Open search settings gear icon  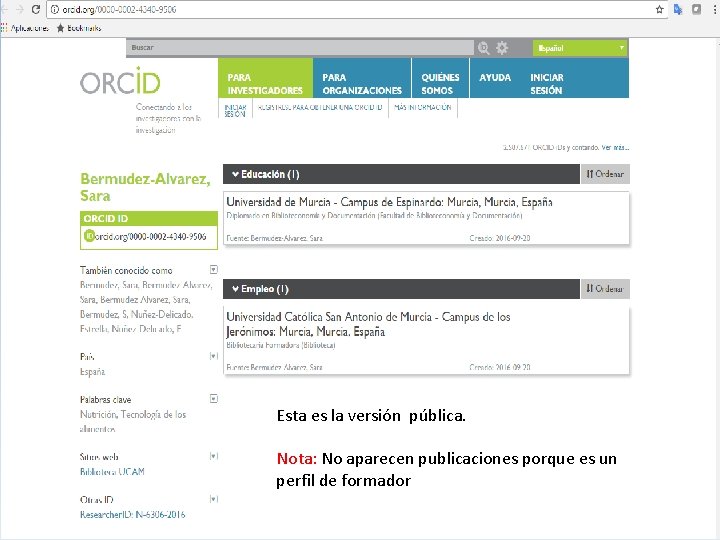click(502, 48)
